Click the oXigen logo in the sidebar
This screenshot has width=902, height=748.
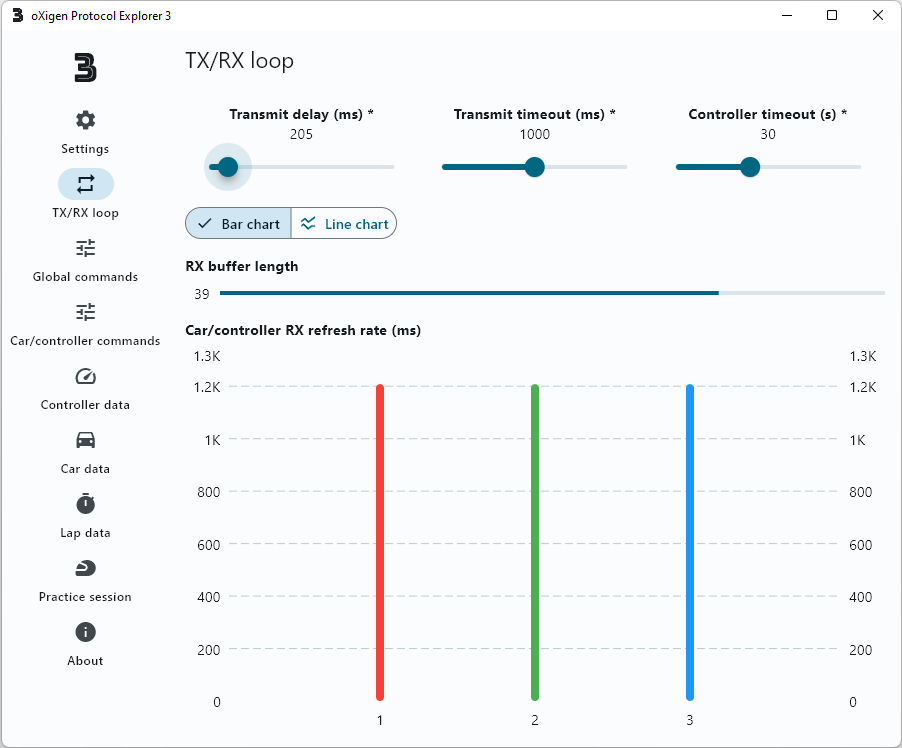point(85,68)
